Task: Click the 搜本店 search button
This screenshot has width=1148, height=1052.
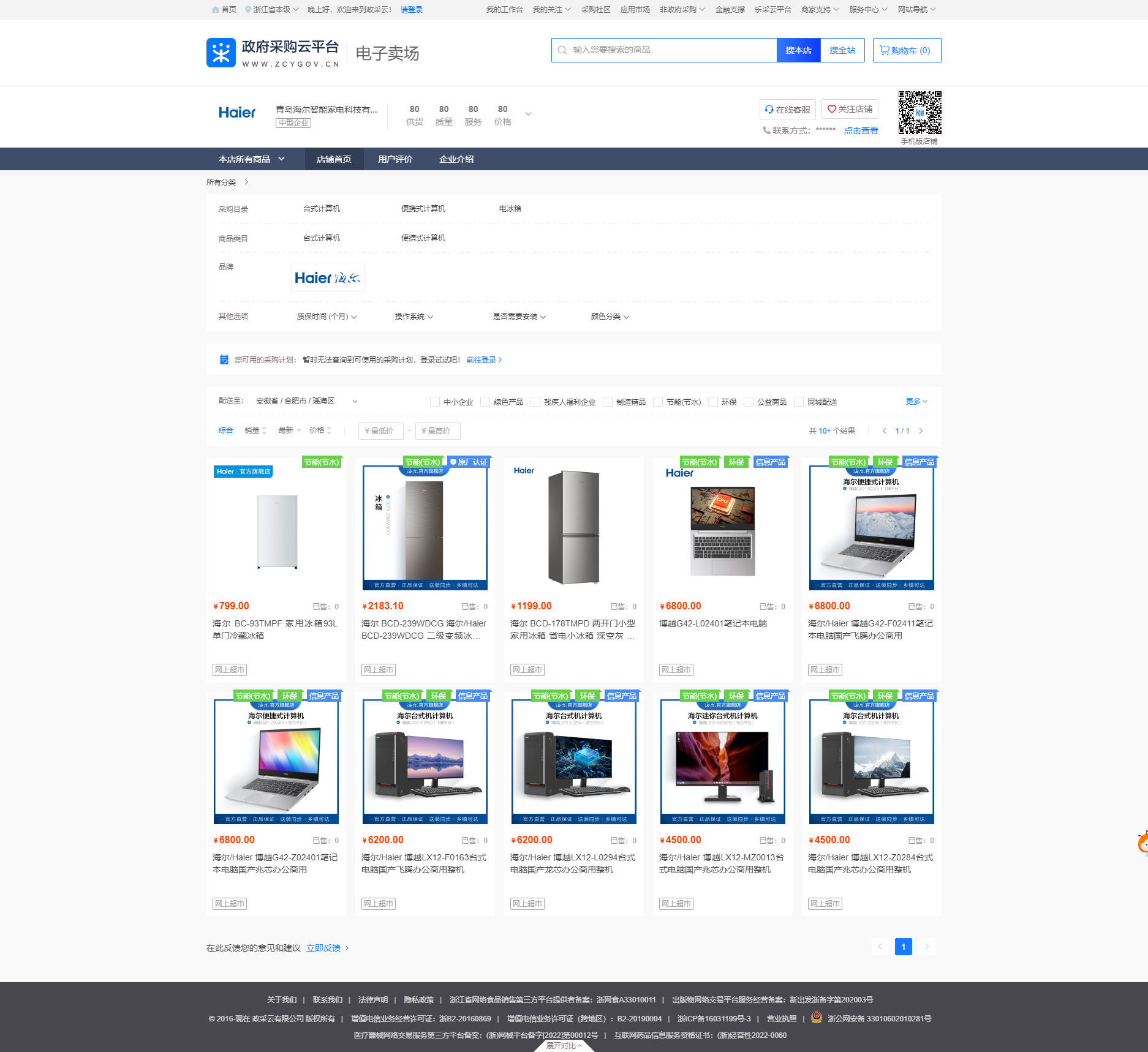Action: (798, 50)
